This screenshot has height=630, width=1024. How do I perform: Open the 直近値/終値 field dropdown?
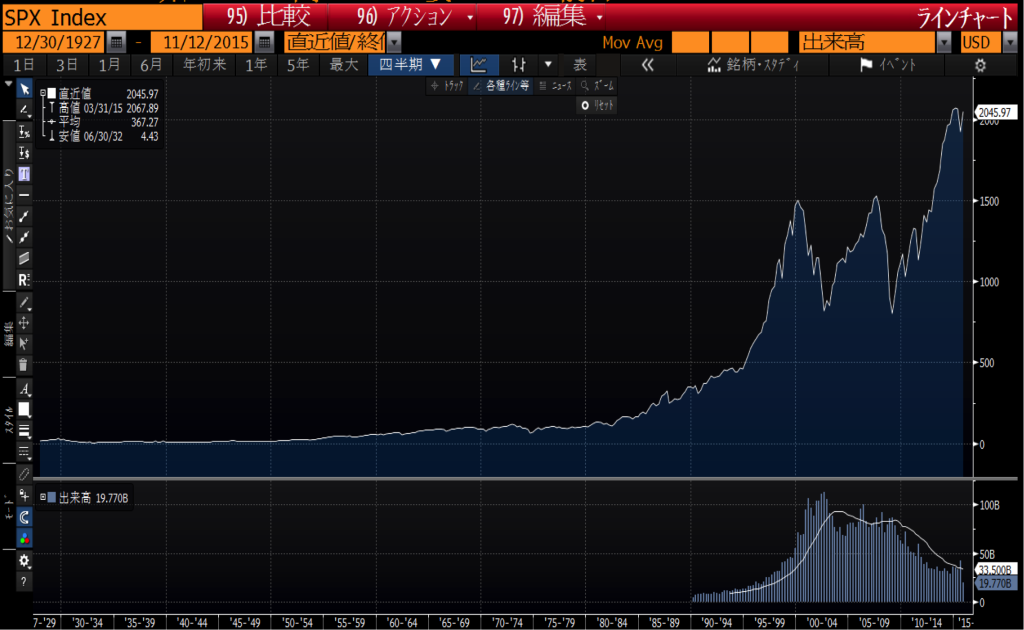point(394,42)
